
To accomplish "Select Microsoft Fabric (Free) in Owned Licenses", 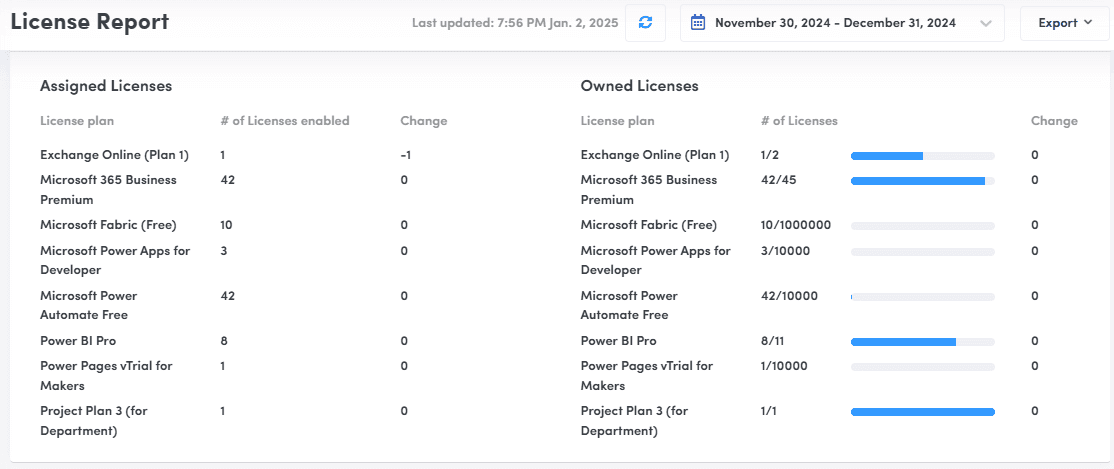I will [x=649, y=225].
